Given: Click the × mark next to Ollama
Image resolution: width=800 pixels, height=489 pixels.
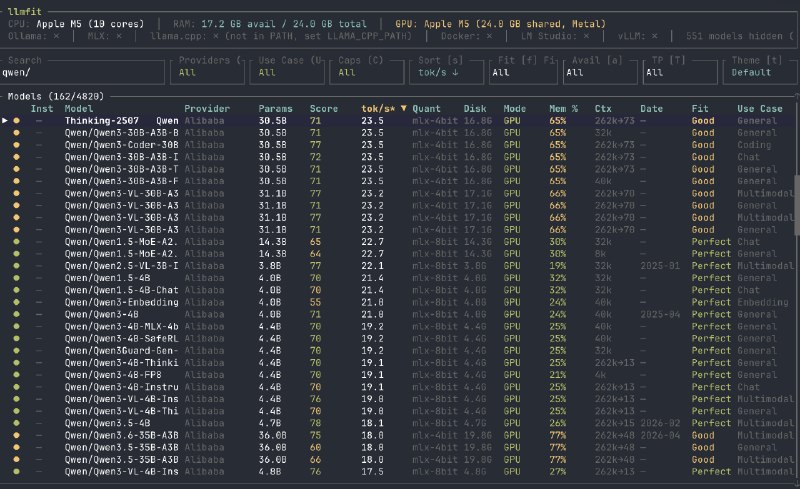Looking at the screenshot, I should click(56, 36).
